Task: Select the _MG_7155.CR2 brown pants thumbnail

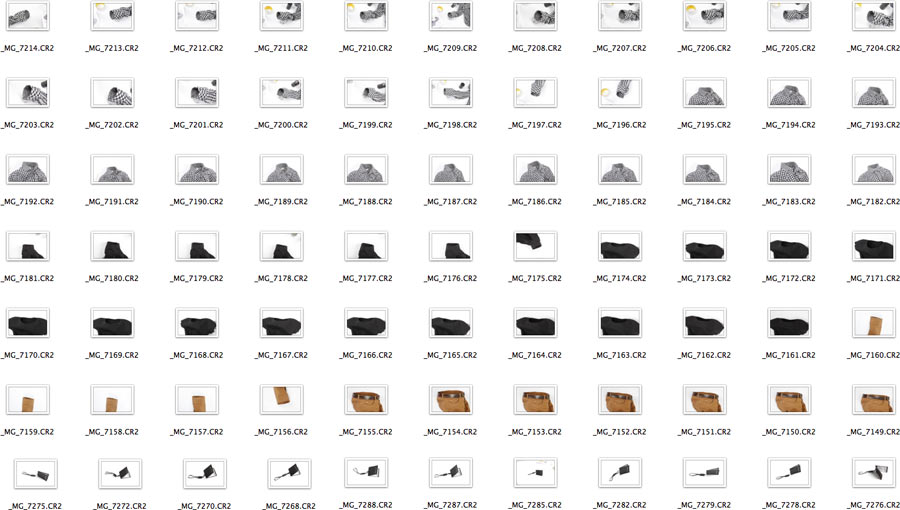Action: (366, 400)
